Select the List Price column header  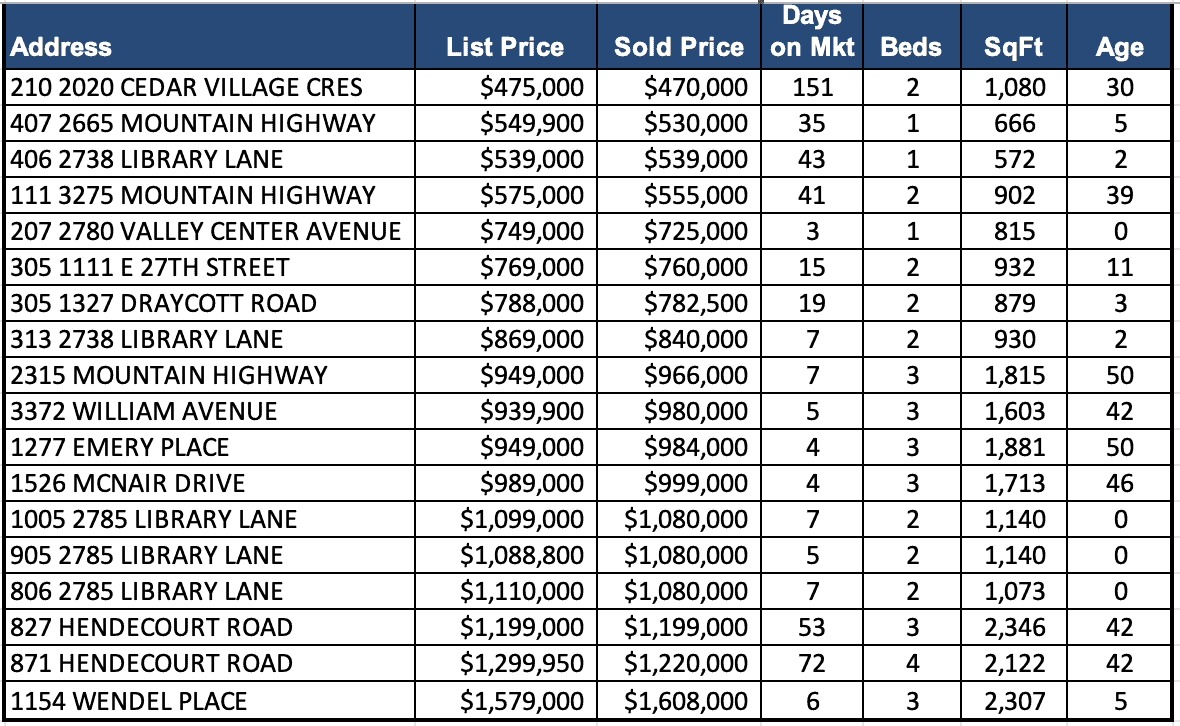tap(505, 47)
